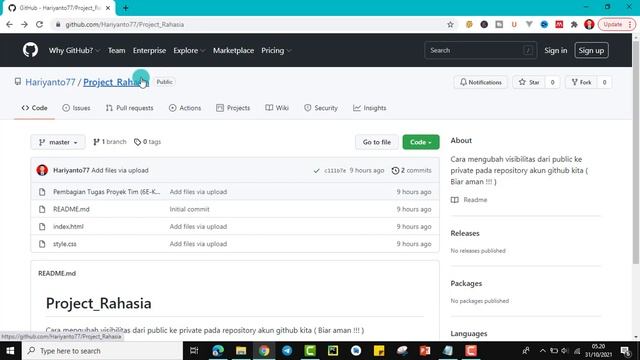Open latest commit message Add files via upload

click(120, 170)
